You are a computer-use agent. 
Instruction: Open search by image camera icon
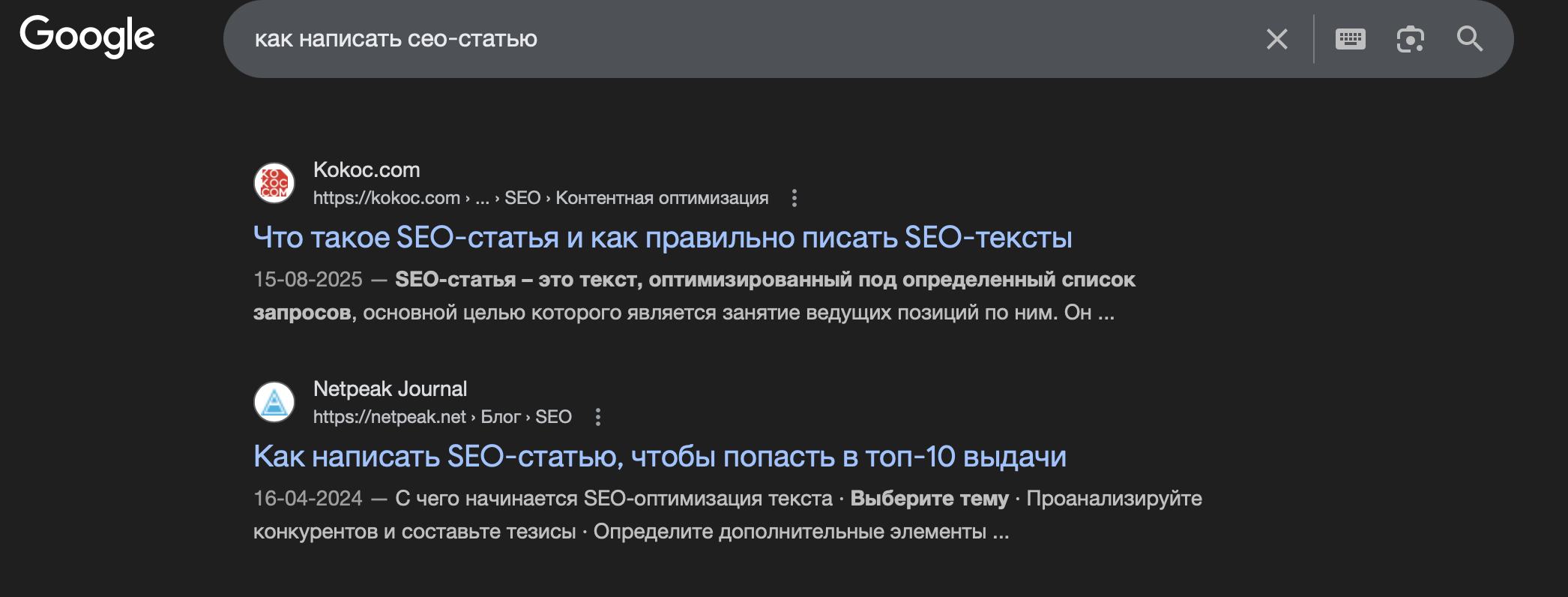point(1411,39)
